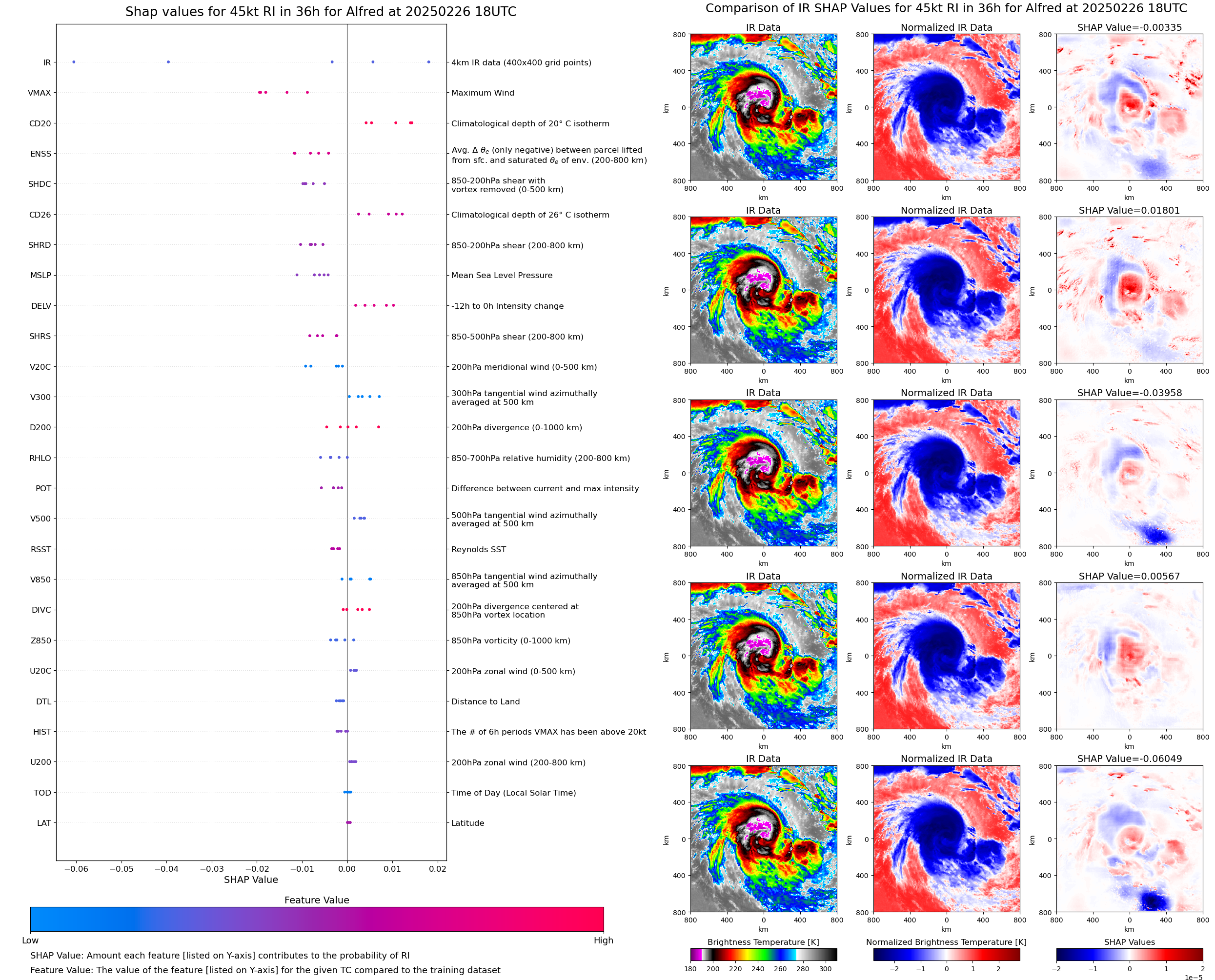The width and height of the screenshot is (1215, 980).
Task: Click the rightmost IR dot near 0.02
Action: click(428, 62)
